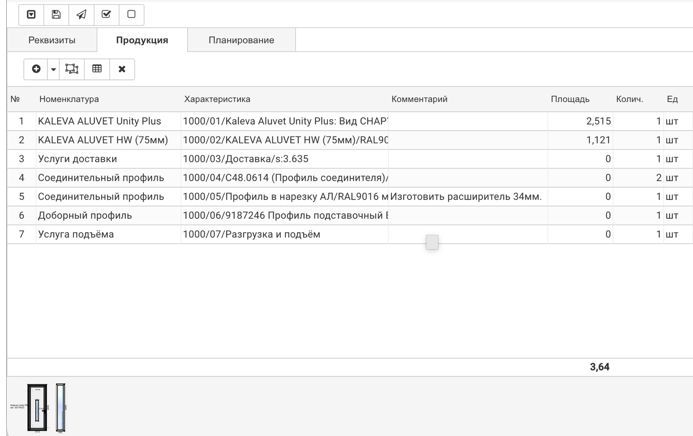Click area value 1,121
Image resolution: width=693 pixels, height=436 pixels.
(598, 140)
